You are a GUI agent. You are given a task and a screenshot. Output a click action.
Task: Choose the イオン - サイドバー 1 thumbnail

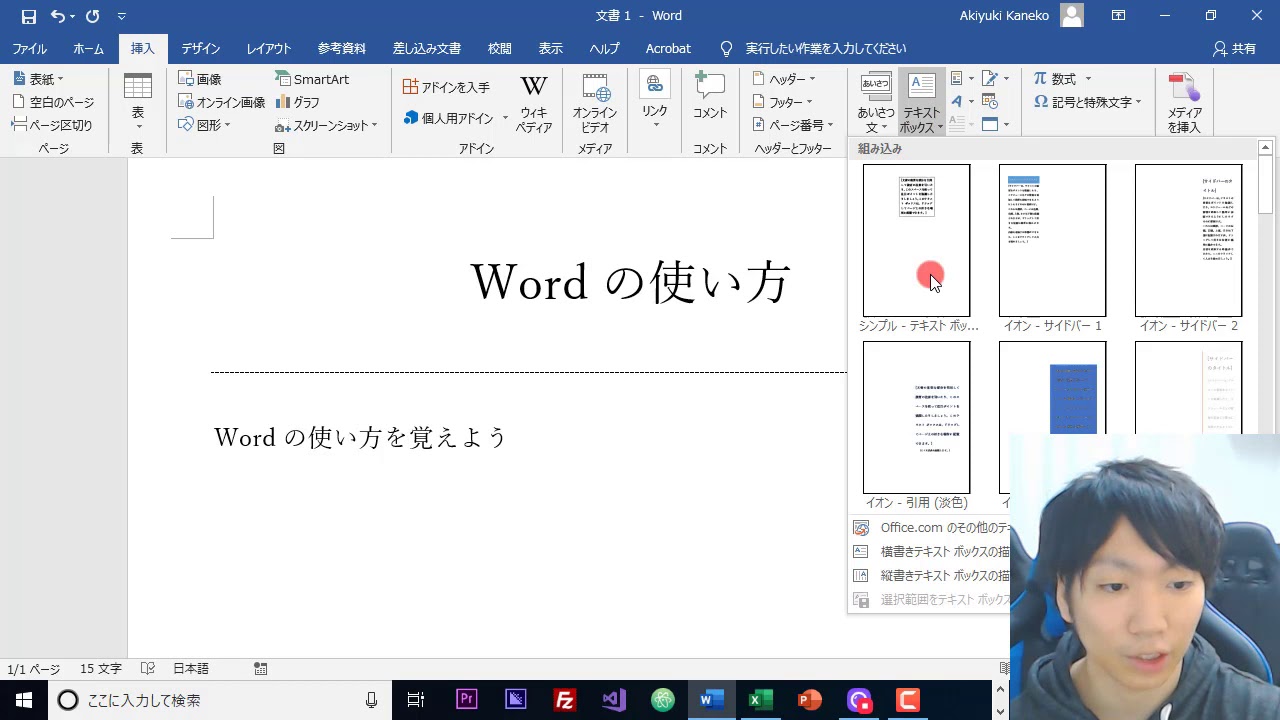pyautogui.click(x=1052, y=240)
